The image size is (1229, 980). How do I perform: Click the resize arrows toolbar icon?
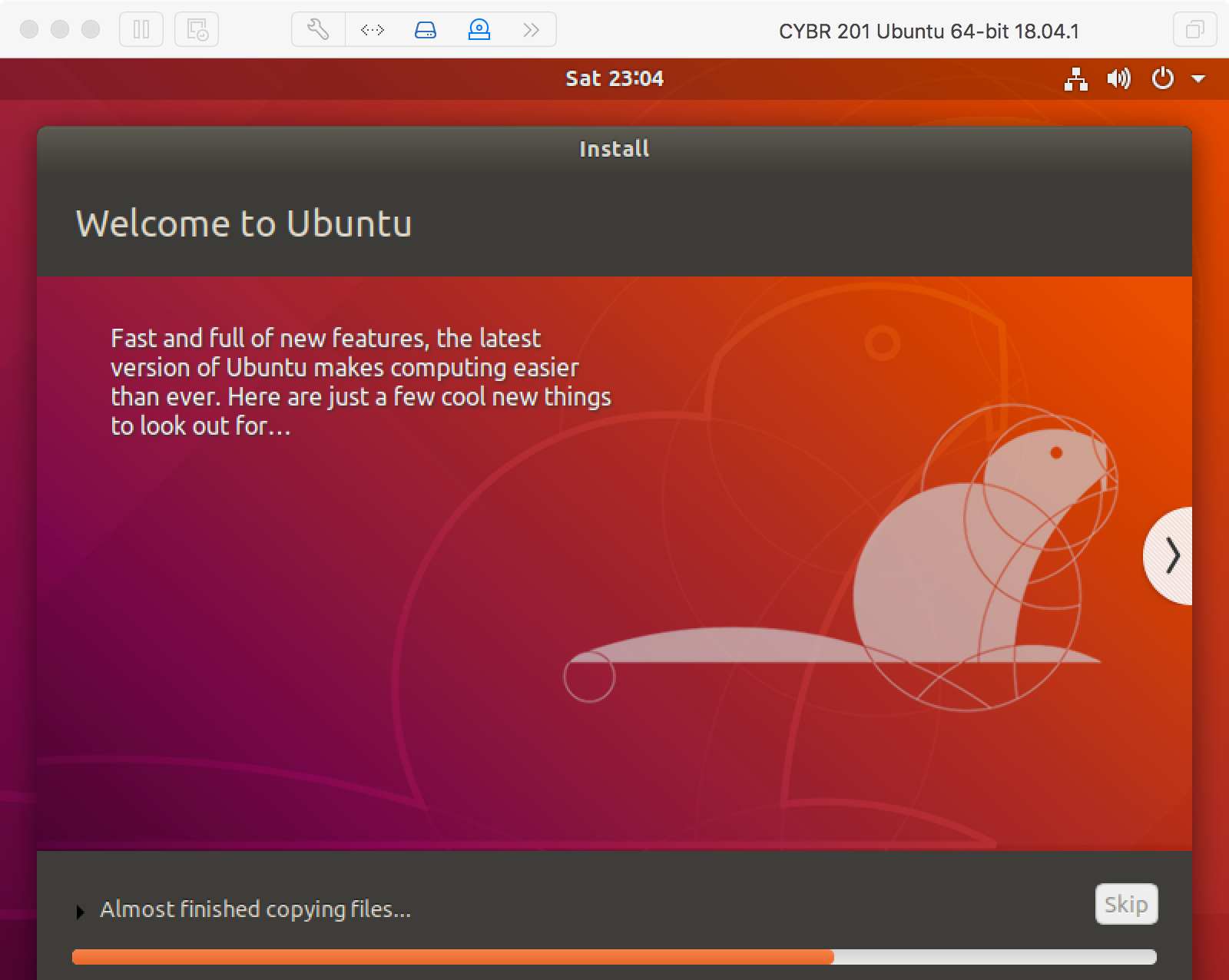[x=372, y=30]
